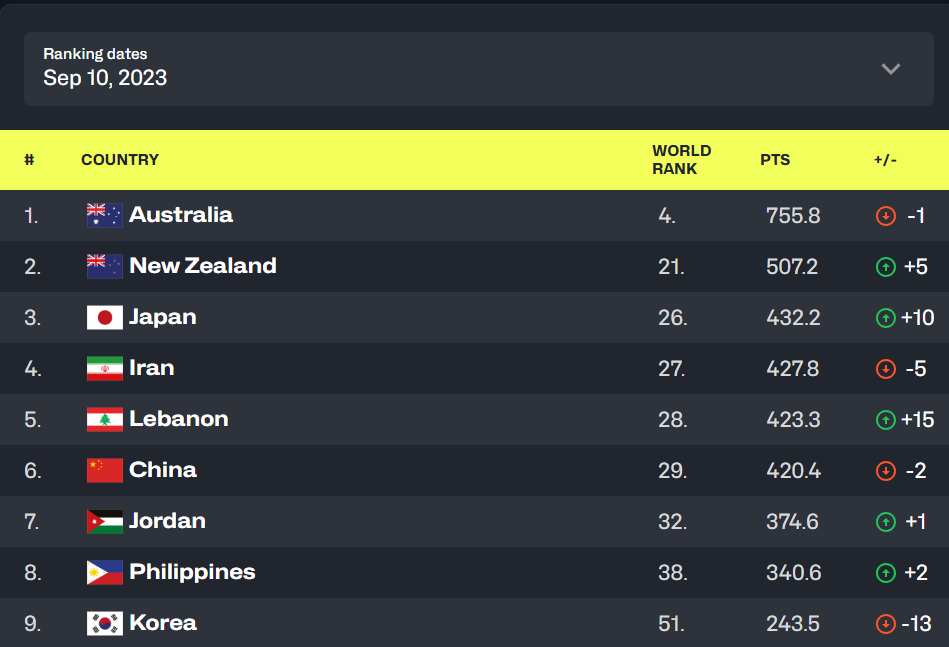Sort by the PTS column header
Viewport: 949px width, 647px height.
click(775, 160)
